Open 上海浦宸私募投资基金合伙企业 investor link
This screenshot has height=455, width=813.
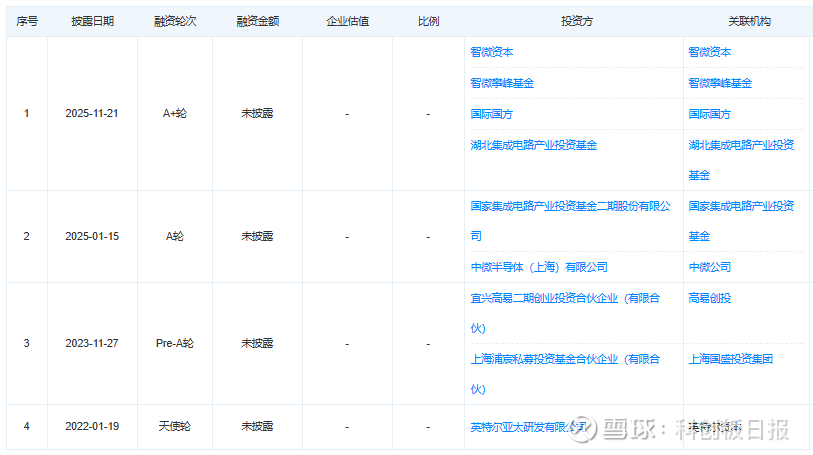(565, 374)
